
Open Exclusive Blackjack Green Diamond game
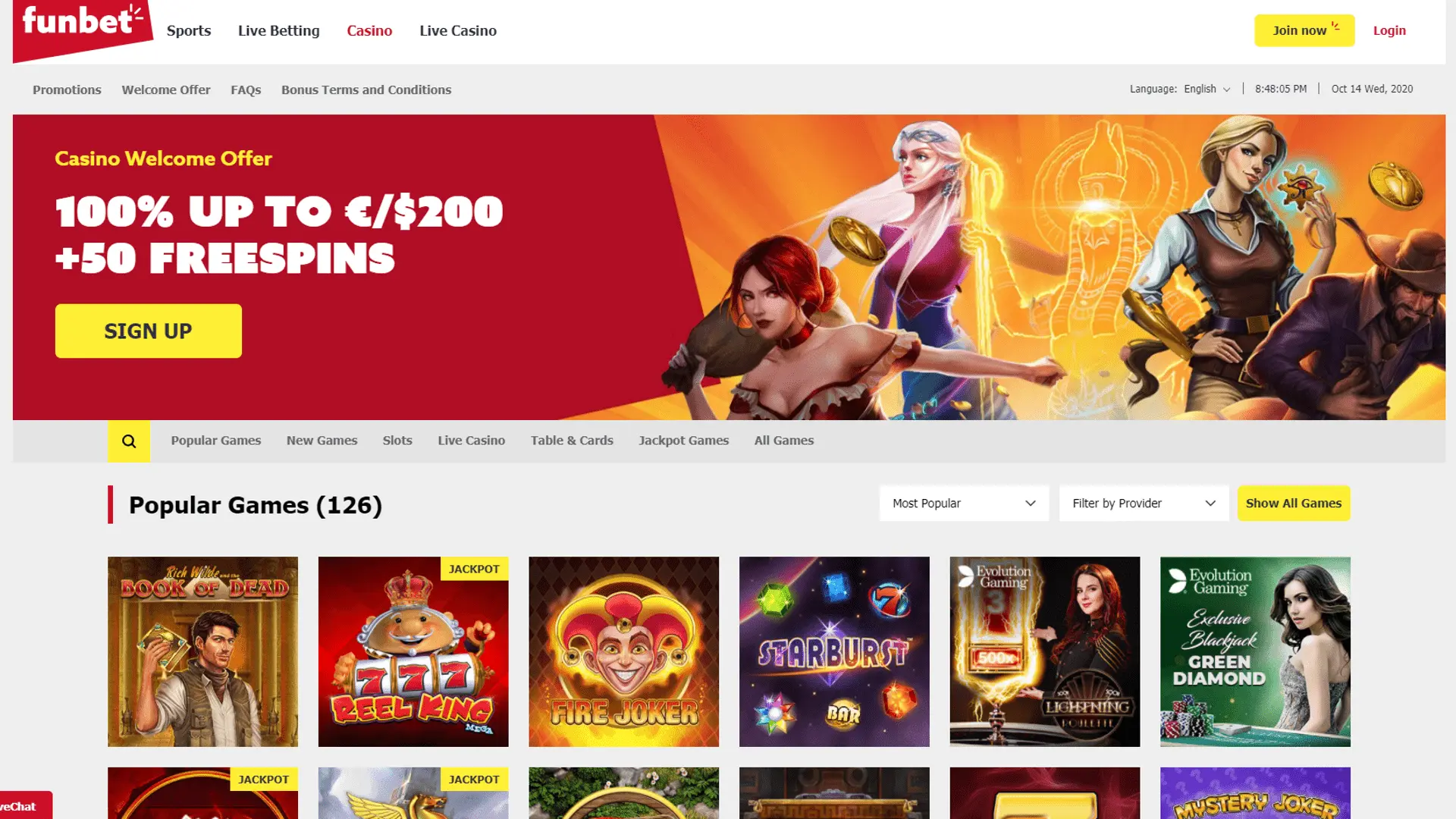pyautogui.click(x=1255, y=651)
